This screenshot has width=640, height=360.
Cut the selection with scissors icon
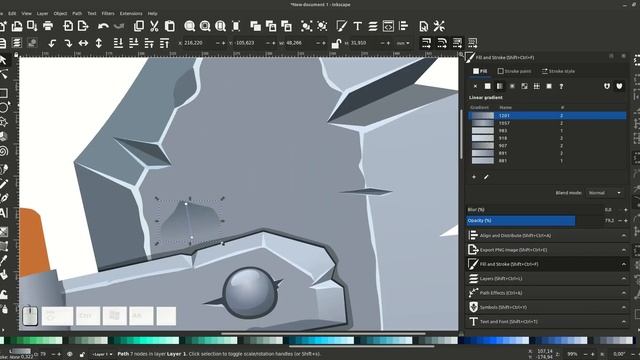pyautogui.click(x=154, y=26)
